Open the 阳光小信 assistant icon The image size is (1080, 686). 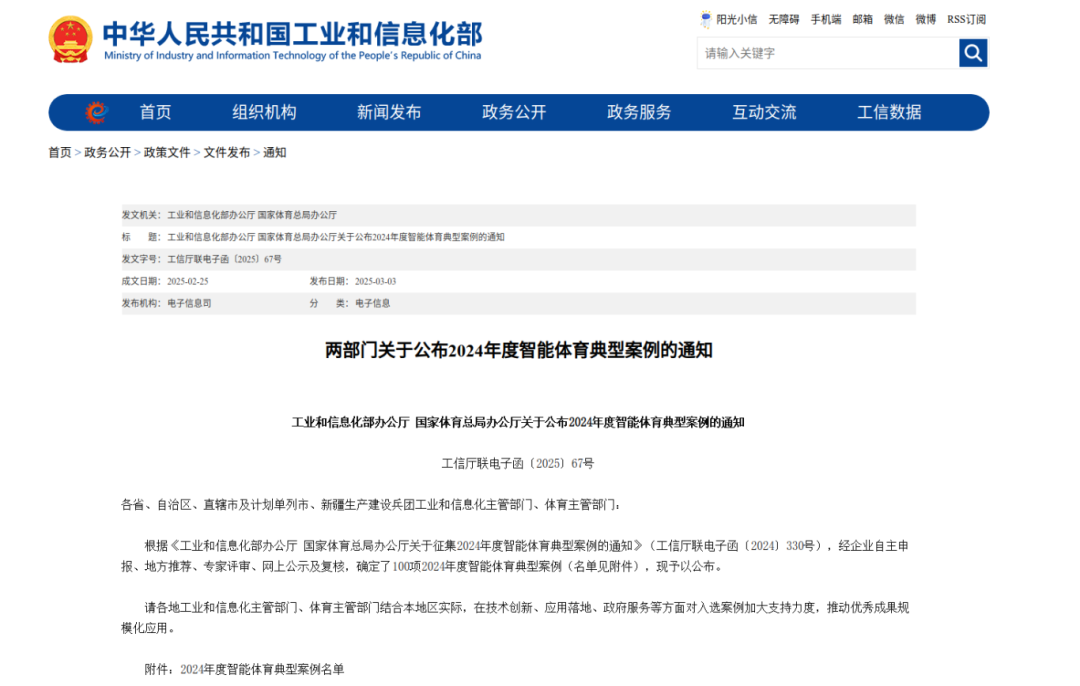point(706,19)
